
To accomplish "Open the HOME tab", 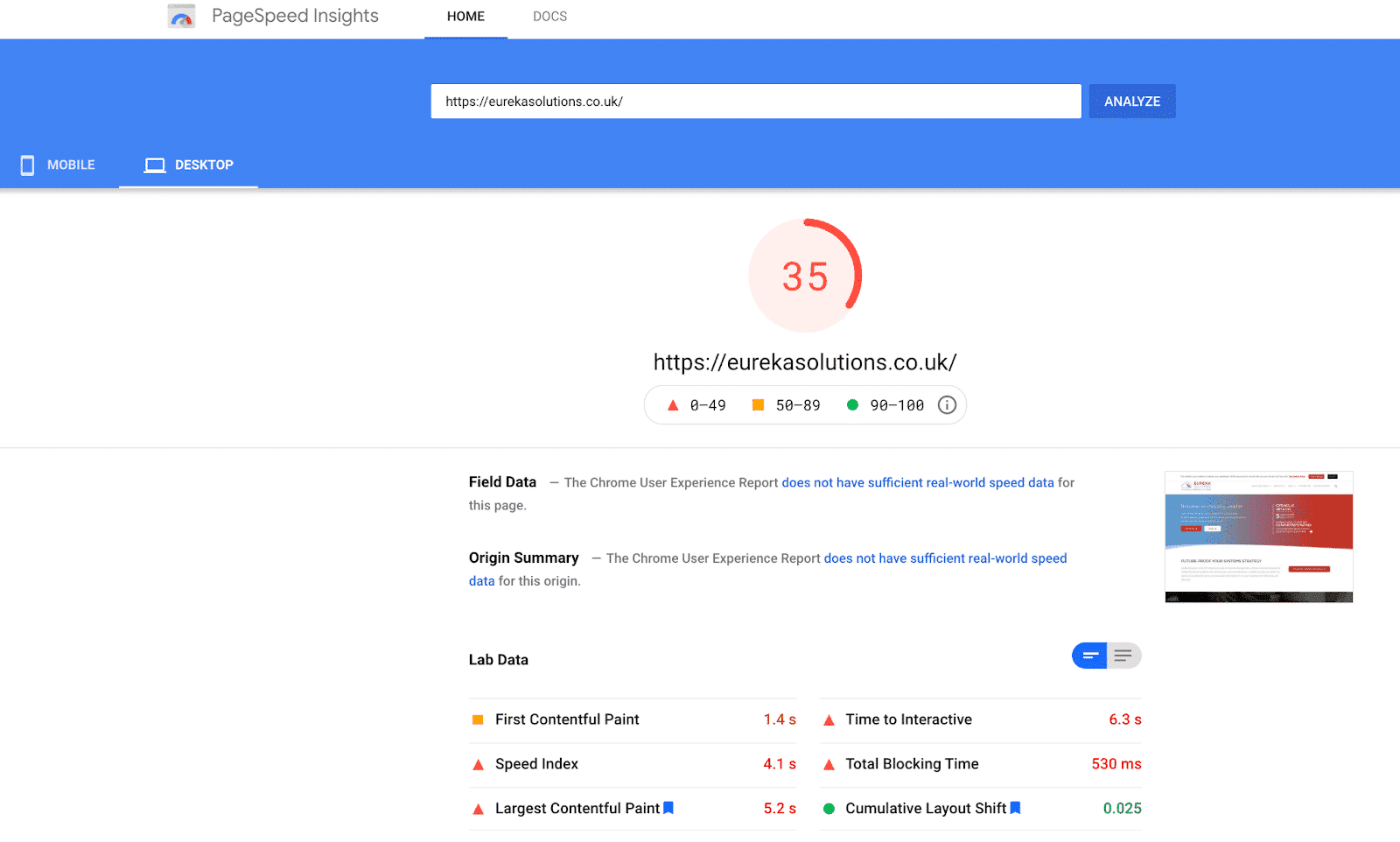I will tap(465, 16).
